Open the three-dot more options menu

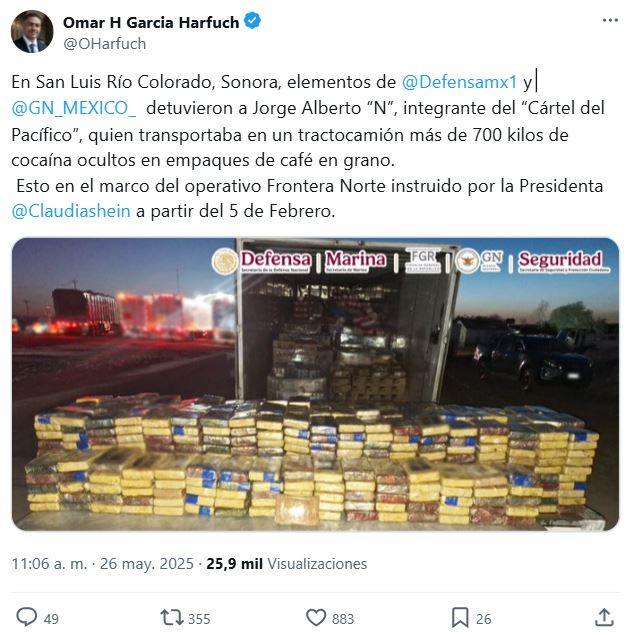(610, 20)
